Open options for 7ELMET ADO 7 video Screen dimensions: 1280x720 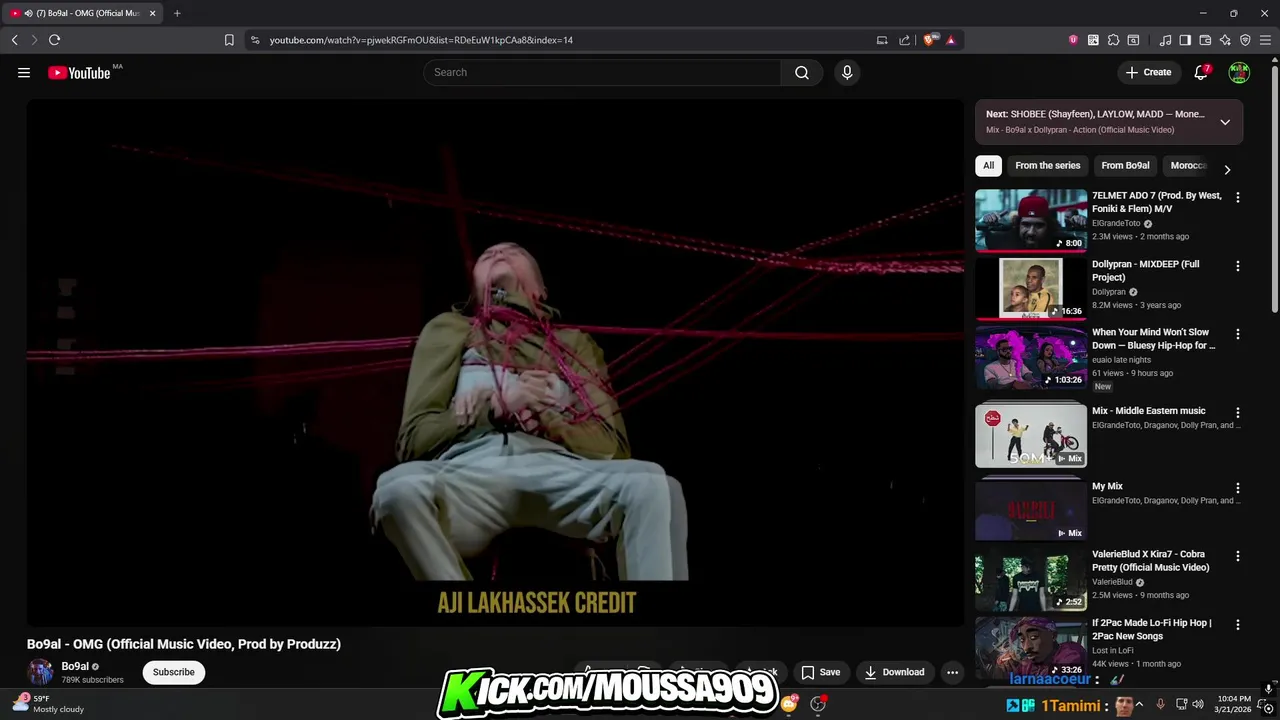(1238, 198)
